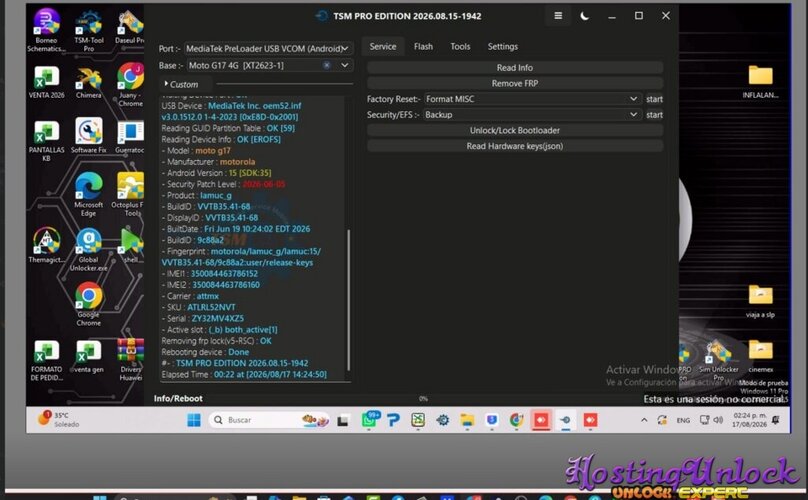
Task: Open the Port dropdown list
Action: [268, 48]
